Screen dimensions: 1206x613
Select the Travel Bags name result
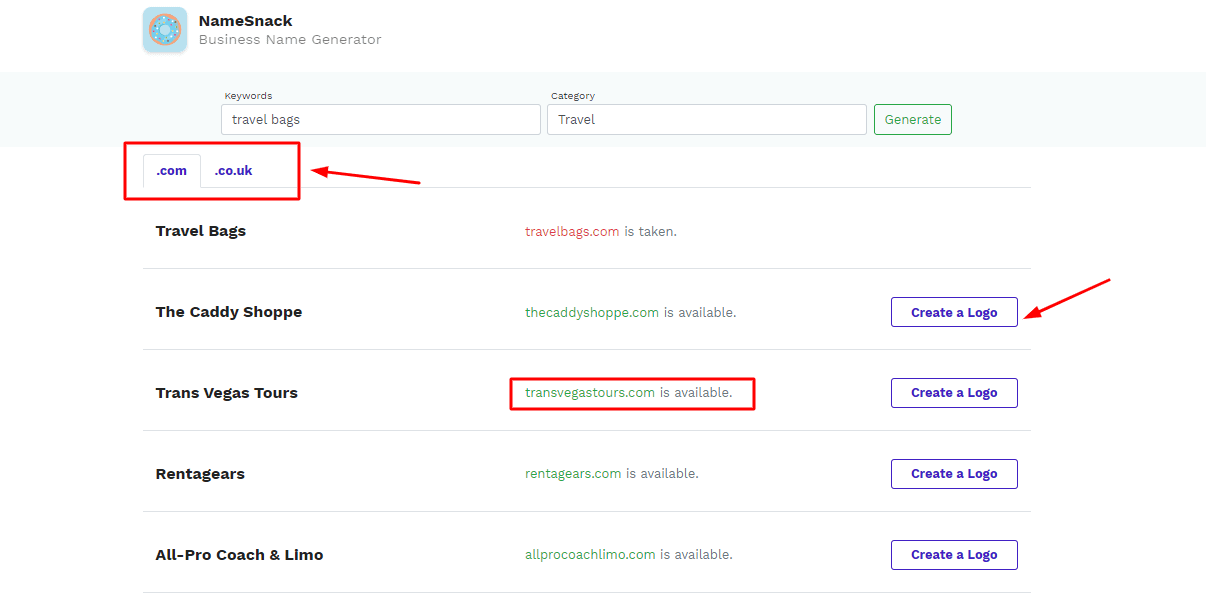[201, 231]
